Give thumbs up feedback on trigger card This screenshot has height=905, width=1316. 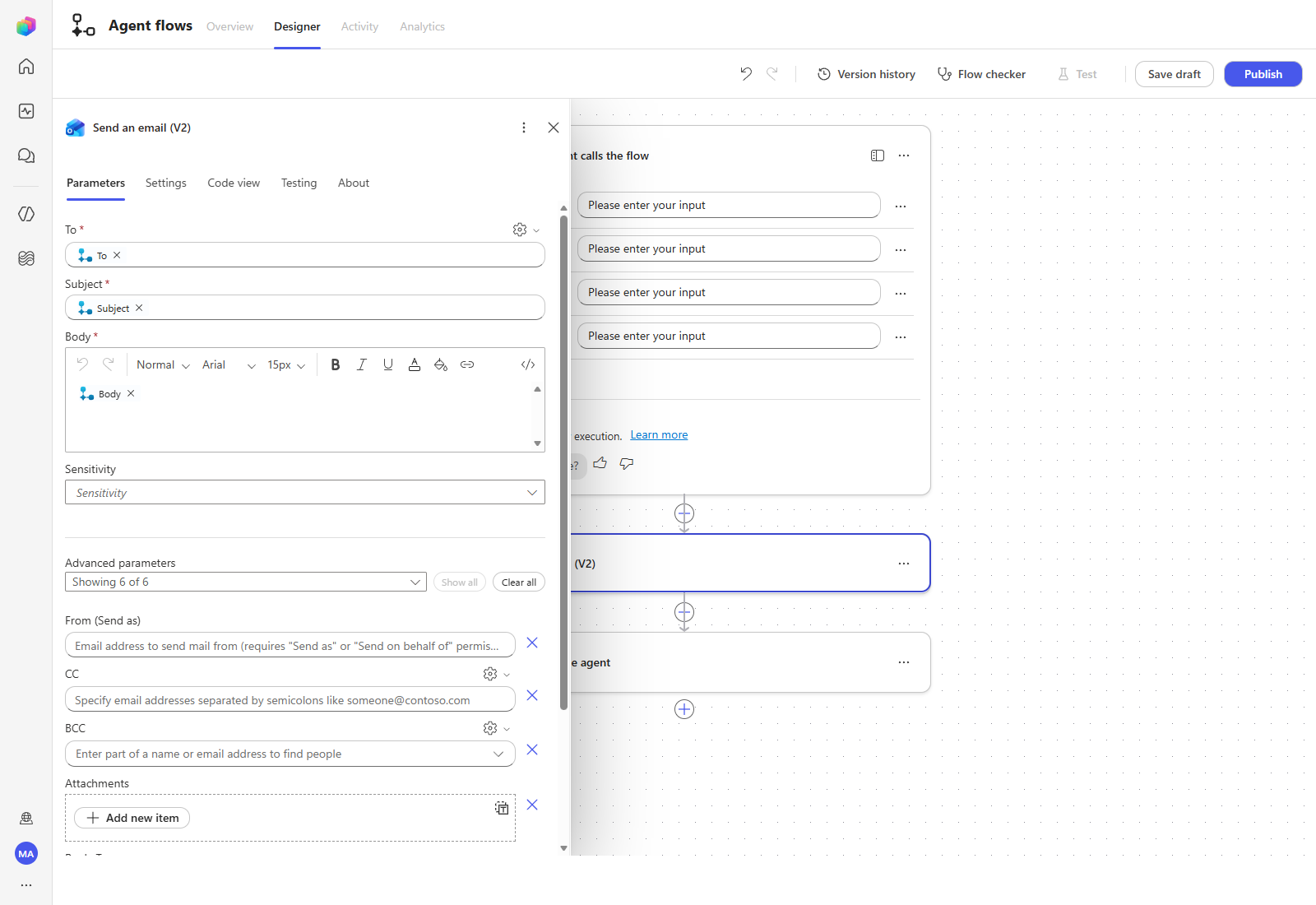pyautogui.click(x=600, y=463)
